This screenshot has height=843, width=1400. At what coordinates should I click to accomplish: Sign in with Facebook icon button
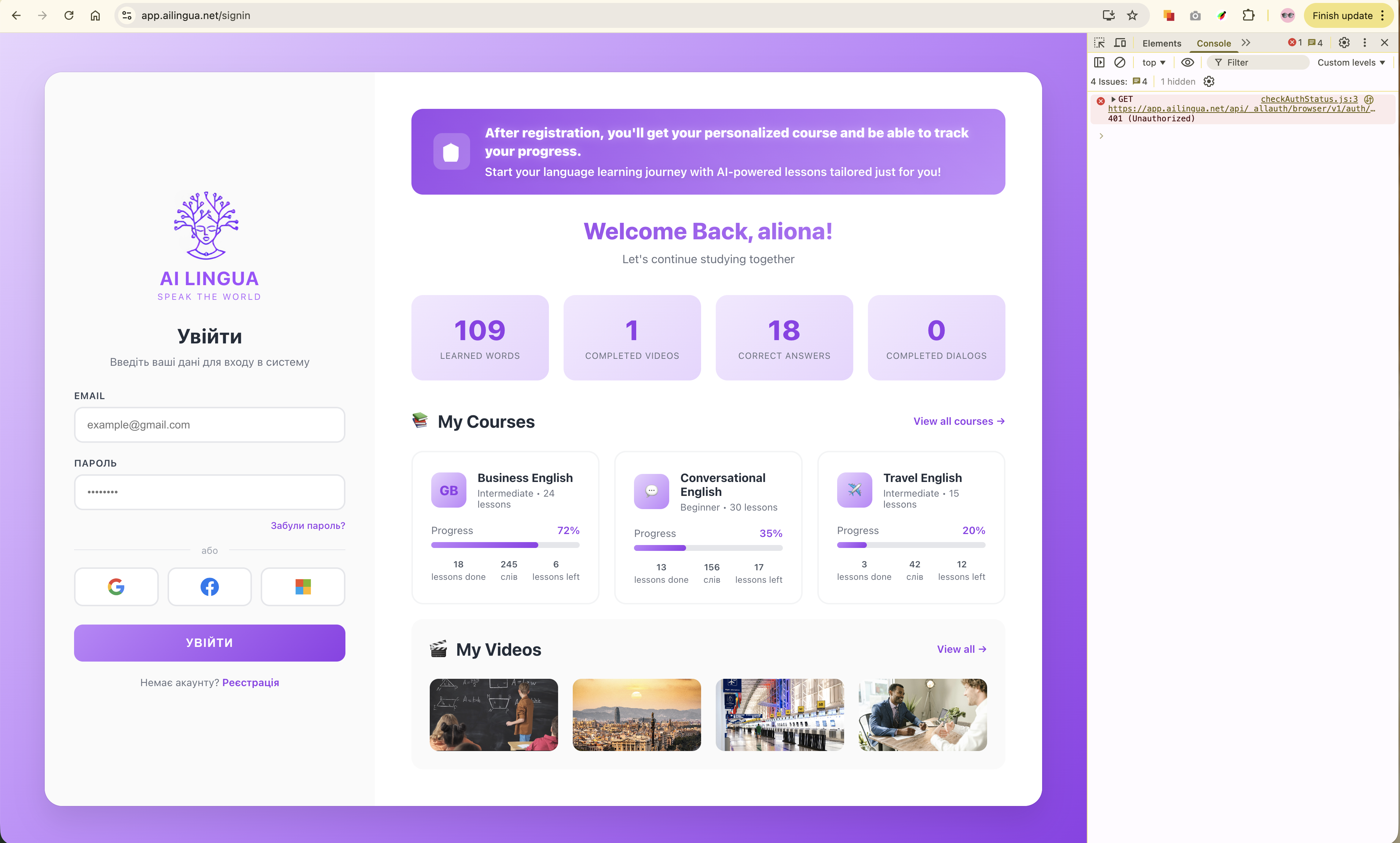click(209, 586)
